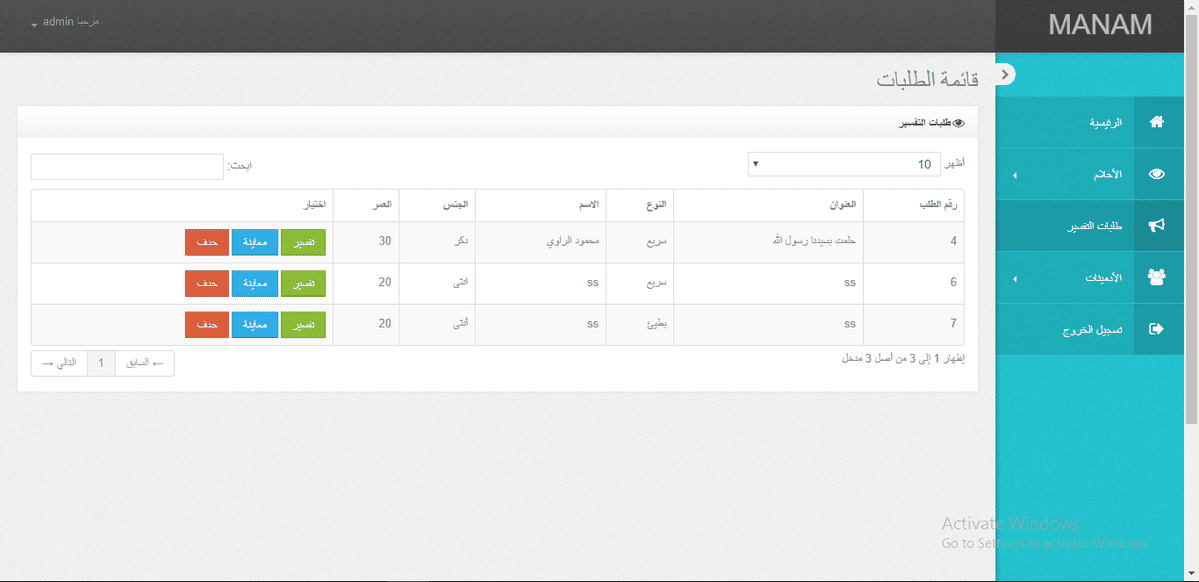Viewport: 1199px width, 582px height.
Task: Click blue معاينة button for request 4
Action: [x=255, y=242]
